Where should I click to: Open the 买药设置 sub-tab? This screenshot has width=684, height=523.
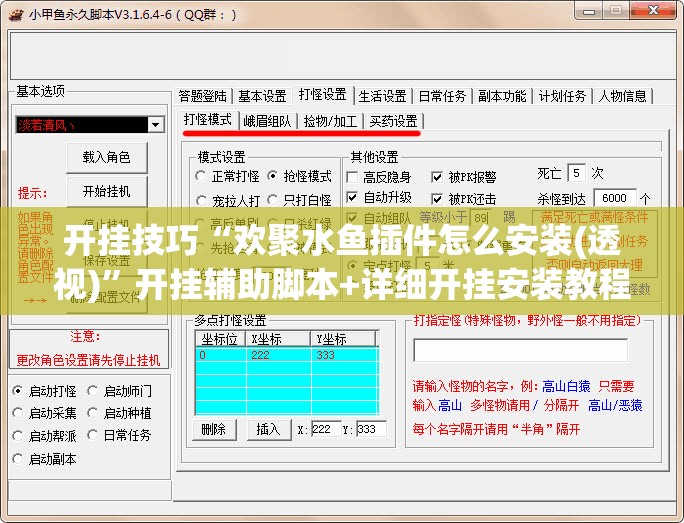tap(393, 121)
